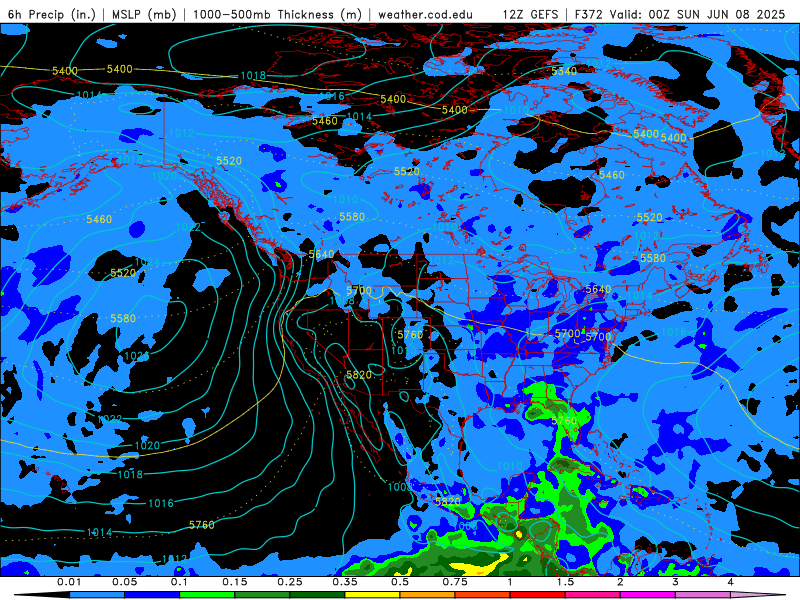Click the '0.05' legend value
This screenshot has height=600, width=800.
(x=124, y=582)
